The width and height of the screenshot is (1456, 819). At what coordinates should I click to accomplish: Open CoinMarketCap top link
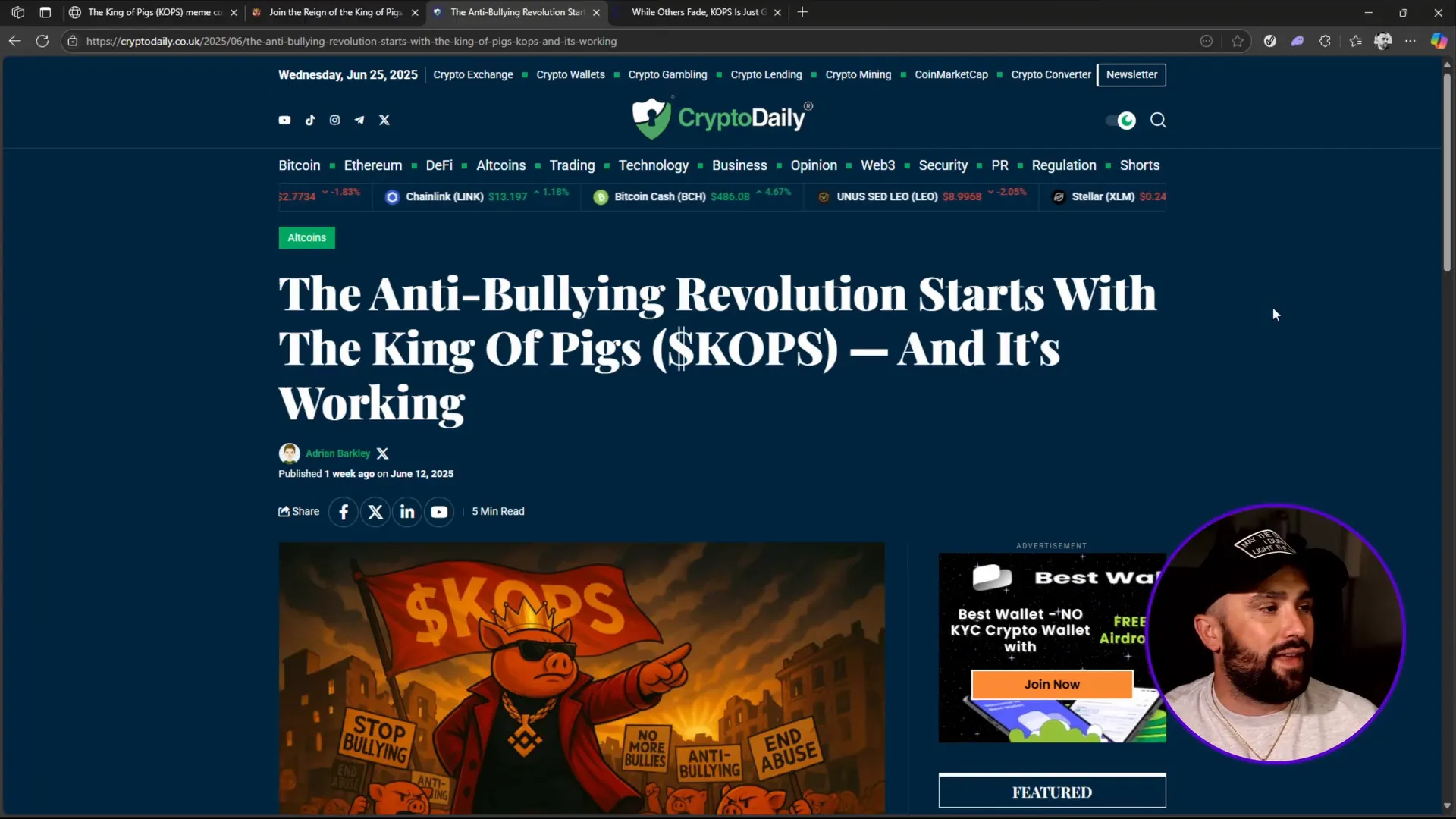[x=951, y=74]
